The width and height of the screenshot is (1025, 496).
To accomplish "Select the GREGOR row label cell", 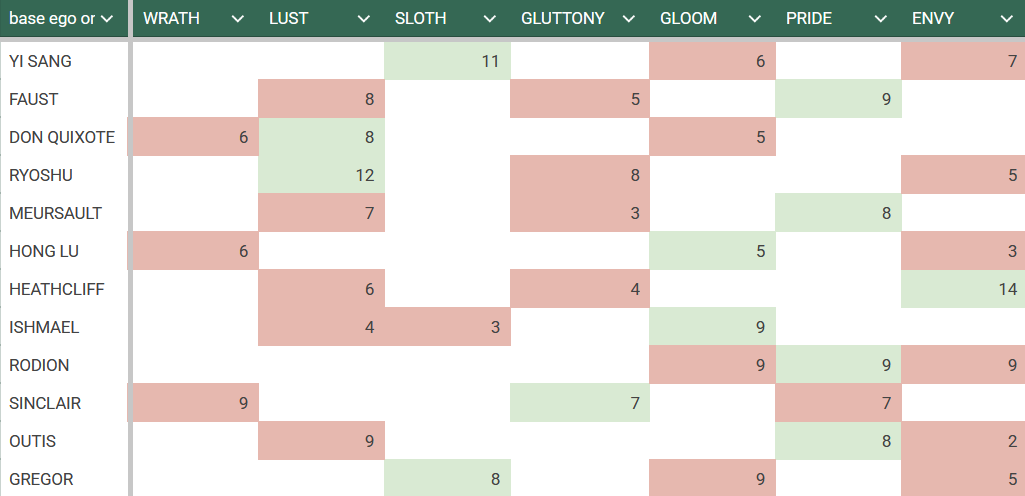I will [64, 479].
